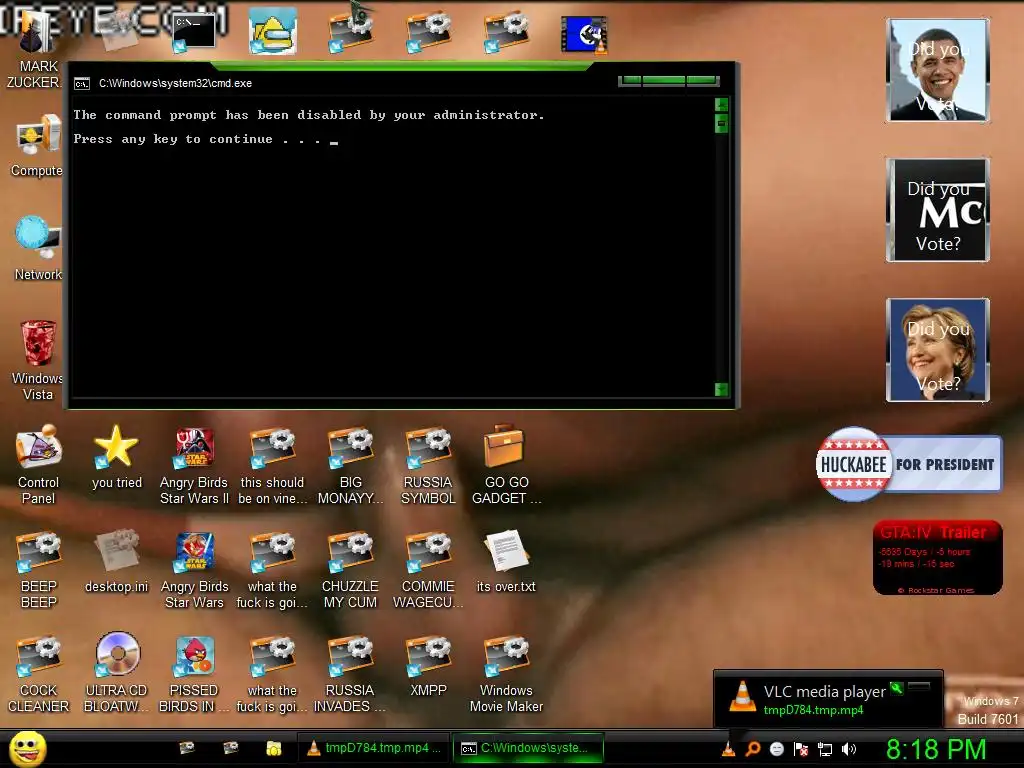Click the cmd.exe window title bar icon
The height and width of the screenshot is (768, 1024).
[x=82, y=84]
